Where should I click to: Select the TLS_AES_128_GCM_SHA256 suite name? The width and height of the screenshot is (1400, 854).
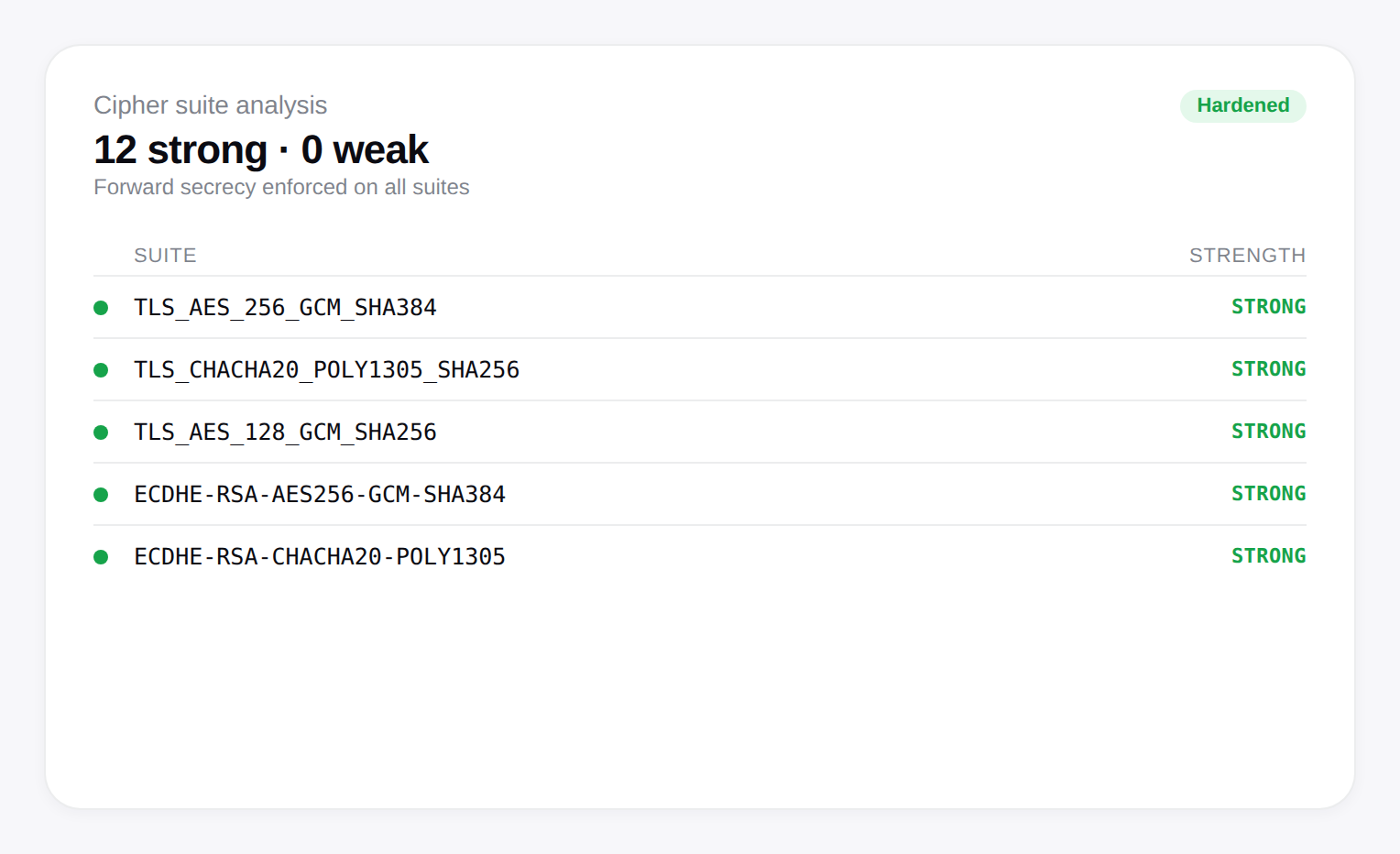click(285, 432)
